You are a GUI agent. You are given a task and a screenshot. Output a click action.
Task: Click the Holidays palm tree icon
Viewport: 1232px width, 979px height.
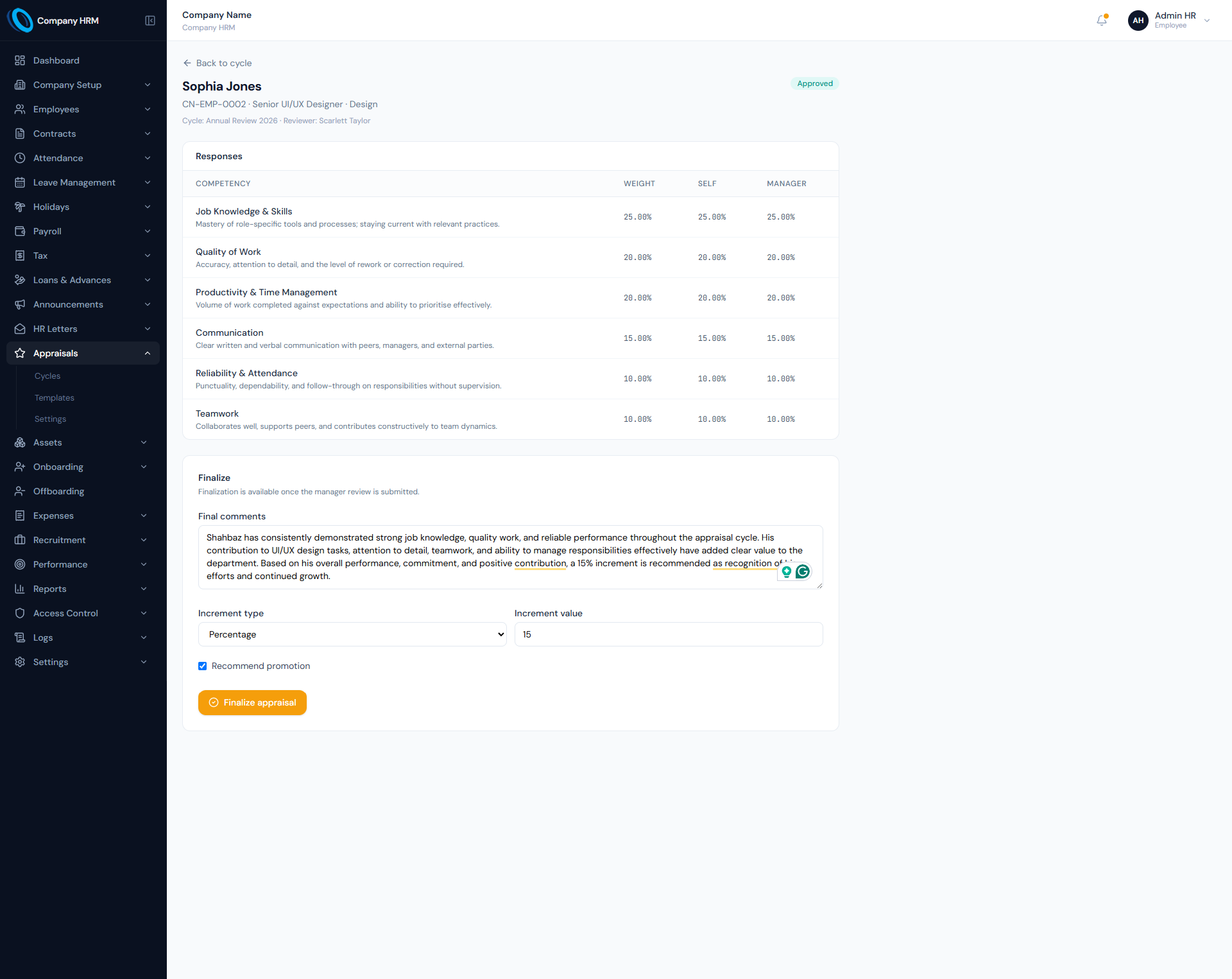point(20,207)
